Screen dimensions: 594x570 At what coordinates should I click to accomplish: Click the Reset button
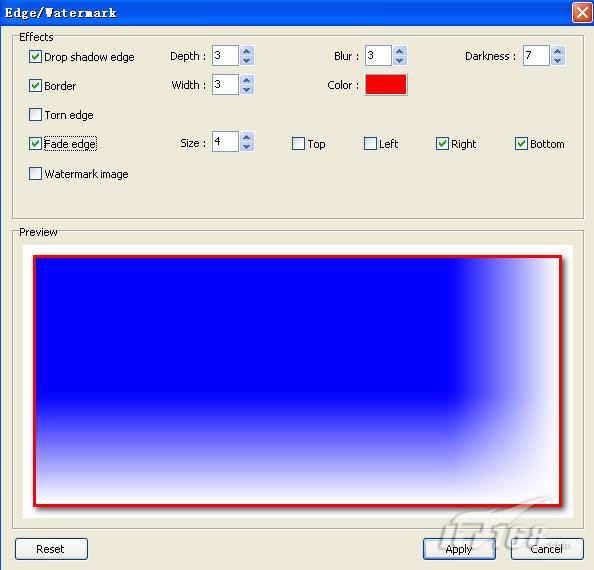tap(52, 549)
